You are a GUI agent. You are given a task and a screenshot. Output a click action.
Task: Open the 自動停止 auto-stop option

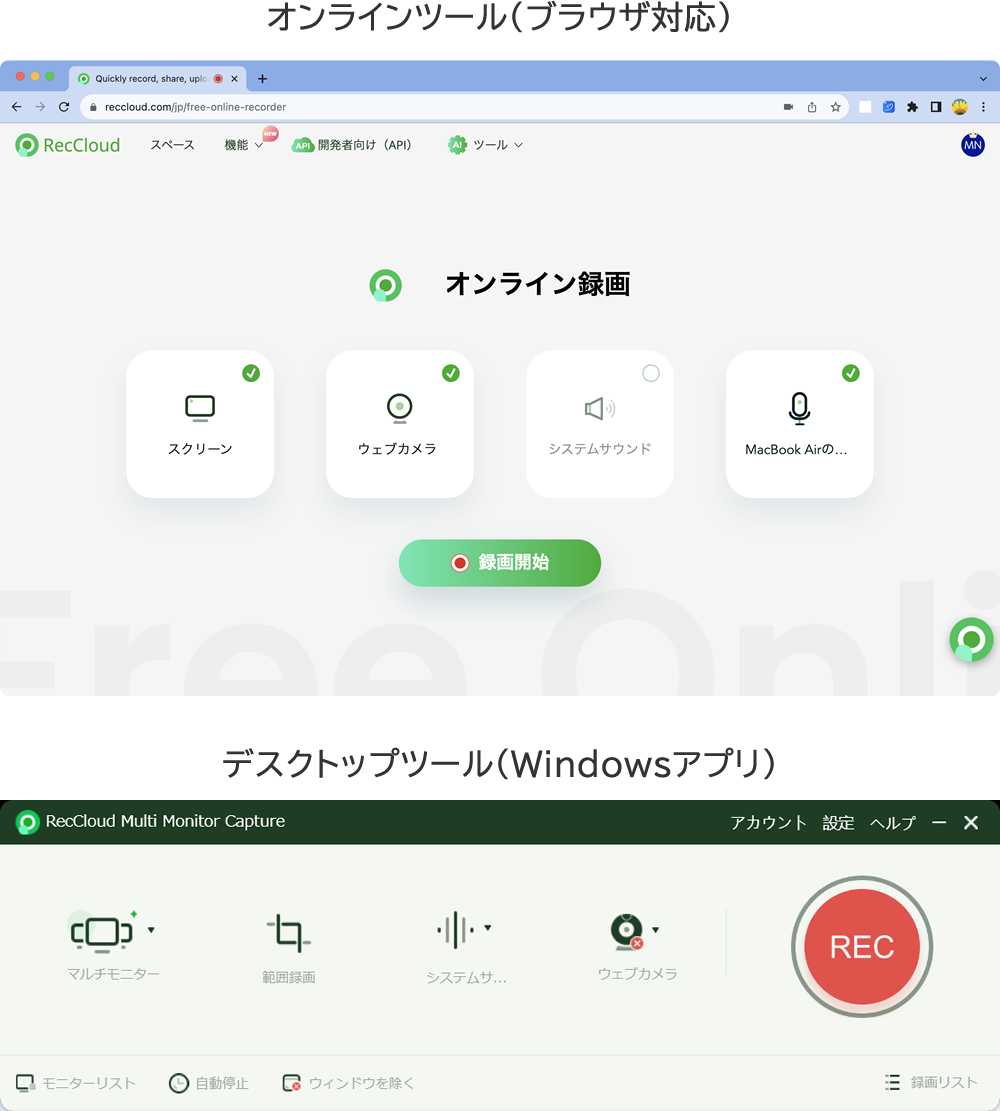coord(208,1083)
